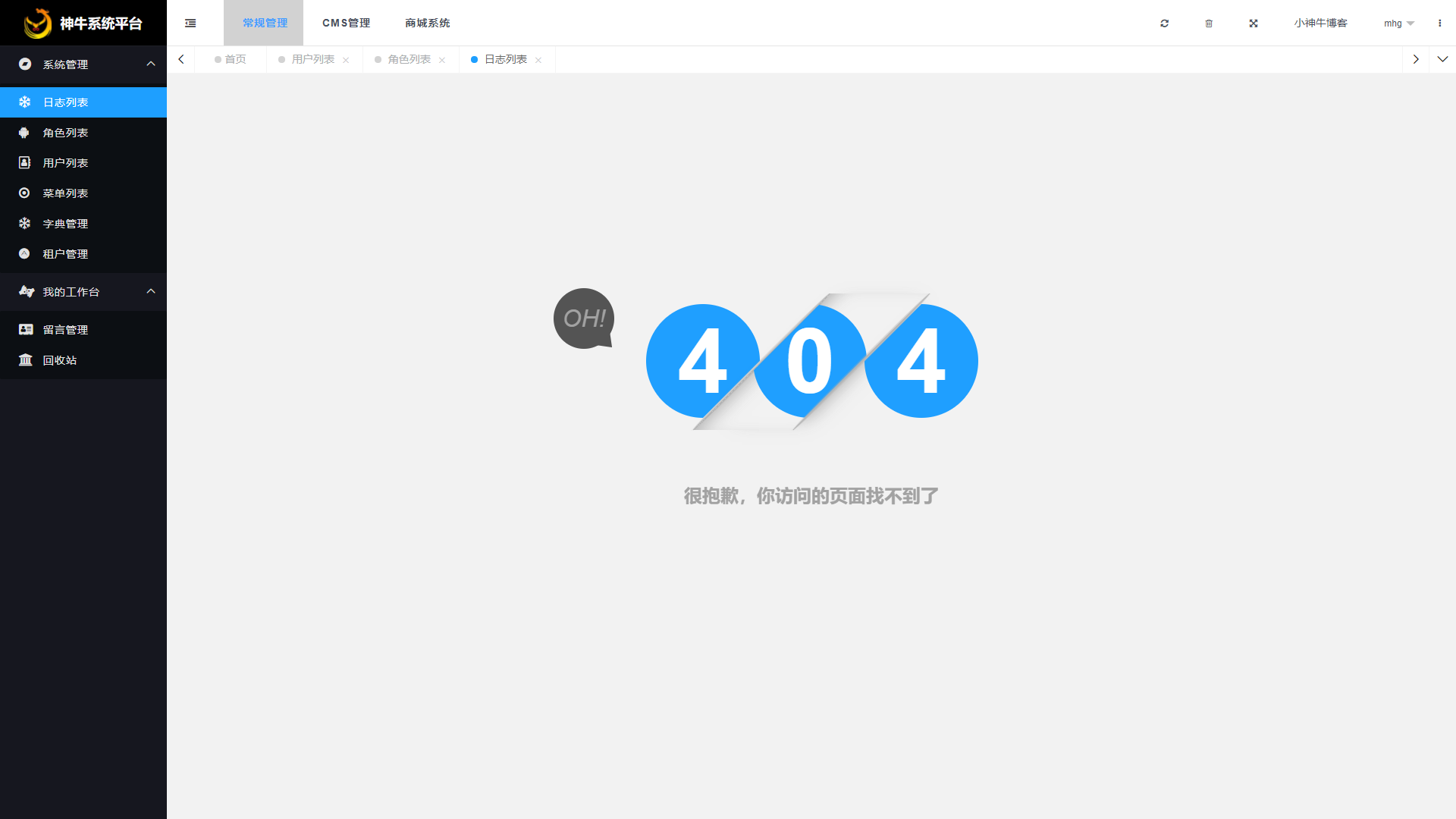Visit the 小神牛博客 link

pos(1319,23)
